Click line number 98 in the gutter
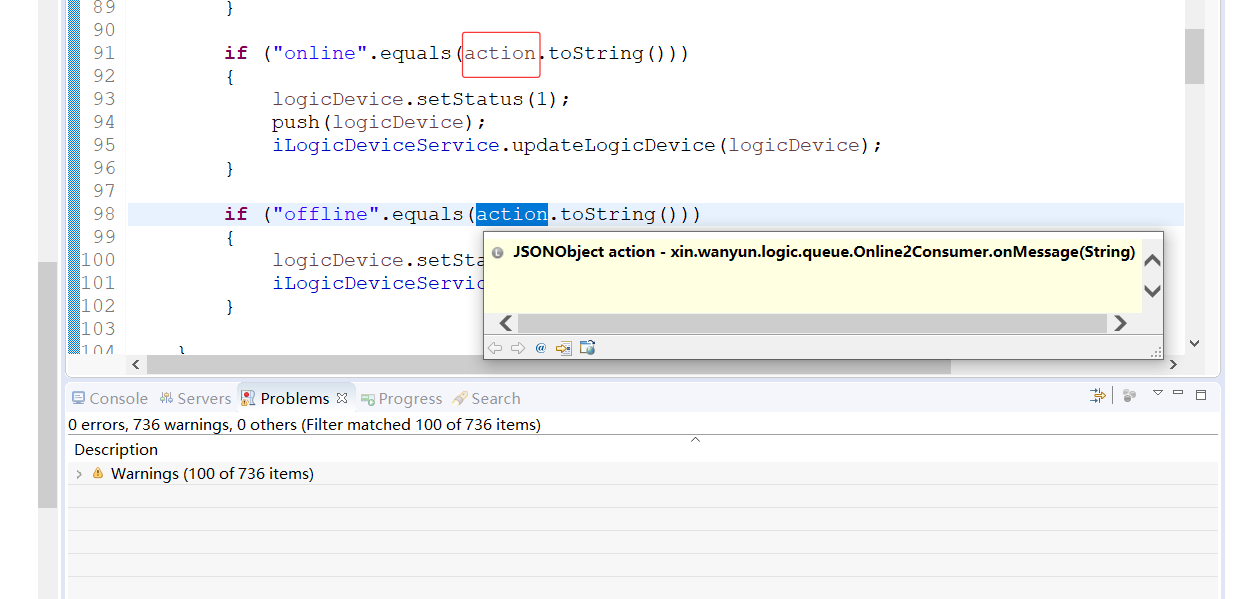Viewport: 1254px width, 599px height. [103, 214]
